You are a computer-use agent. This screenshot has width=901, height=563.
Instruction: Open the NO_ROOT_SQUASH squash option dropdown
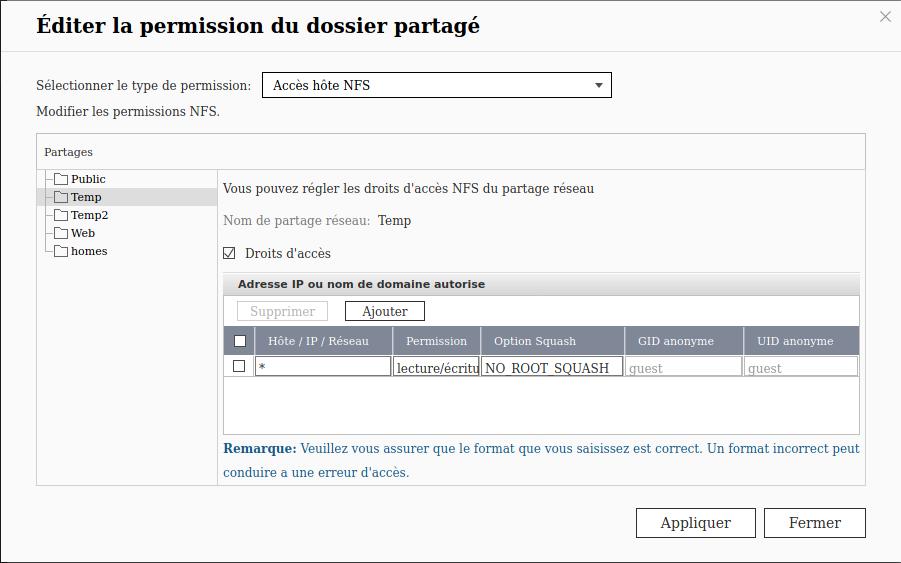552,367
